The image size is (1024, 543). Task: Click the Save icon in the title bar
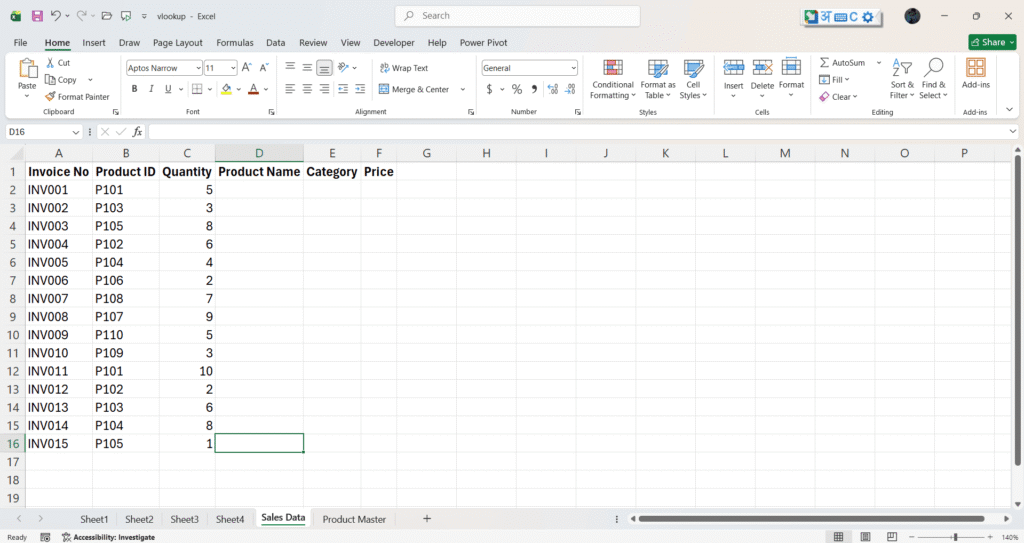coord(37,16)
